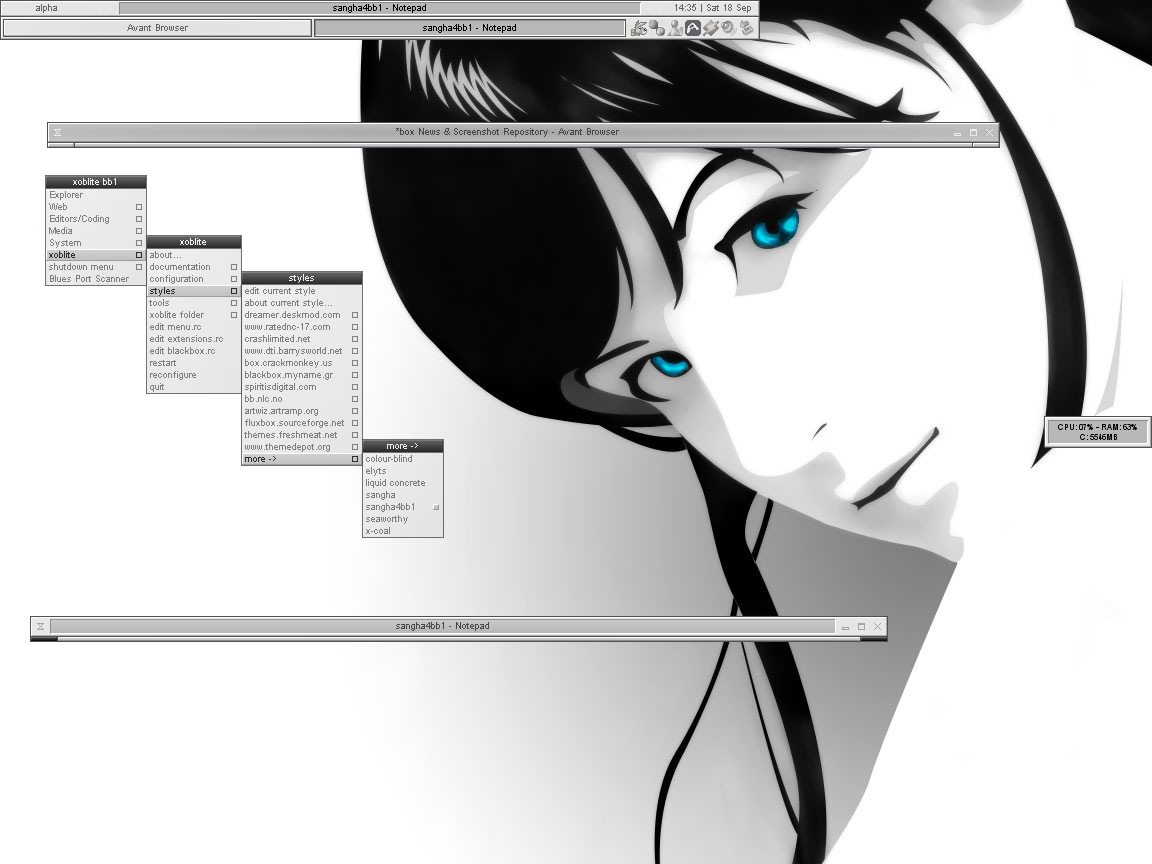Expand the shutdown menu submenu square
The height and width of the screenshot is (864, 1152).
click(139, 267)
